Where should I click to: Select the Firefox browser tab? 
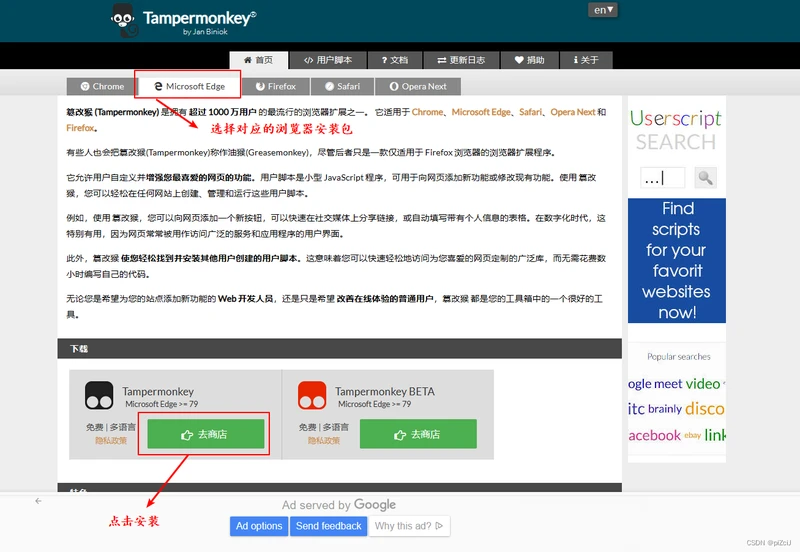pyautogui.click(x=276, y=86)
